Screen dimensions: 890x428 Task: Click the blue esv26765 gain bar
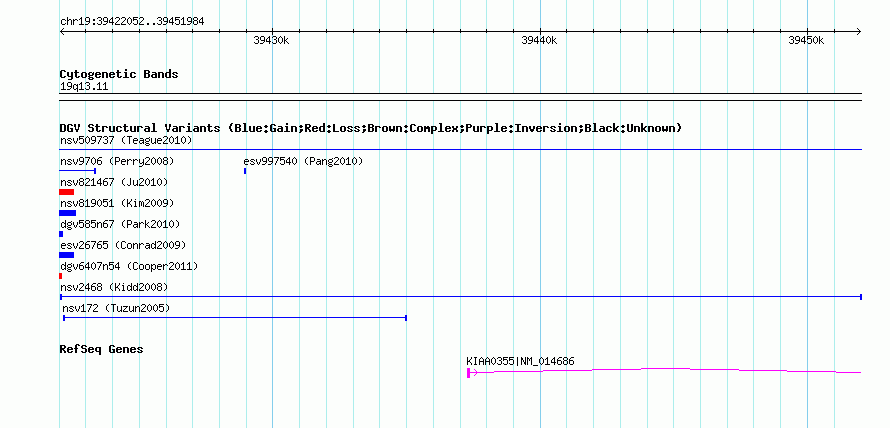tap(66, 255)
